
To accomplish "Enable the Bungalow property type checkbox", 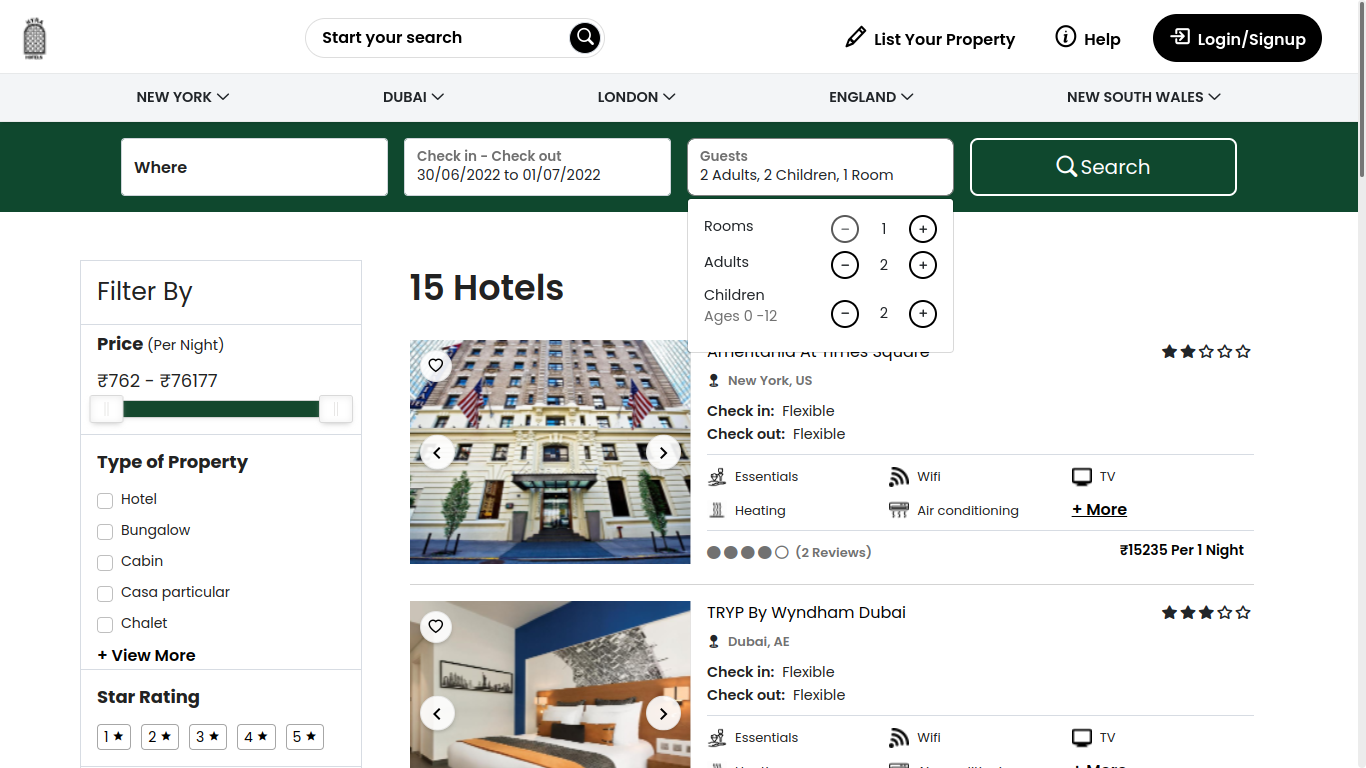I will pos(105,531).
